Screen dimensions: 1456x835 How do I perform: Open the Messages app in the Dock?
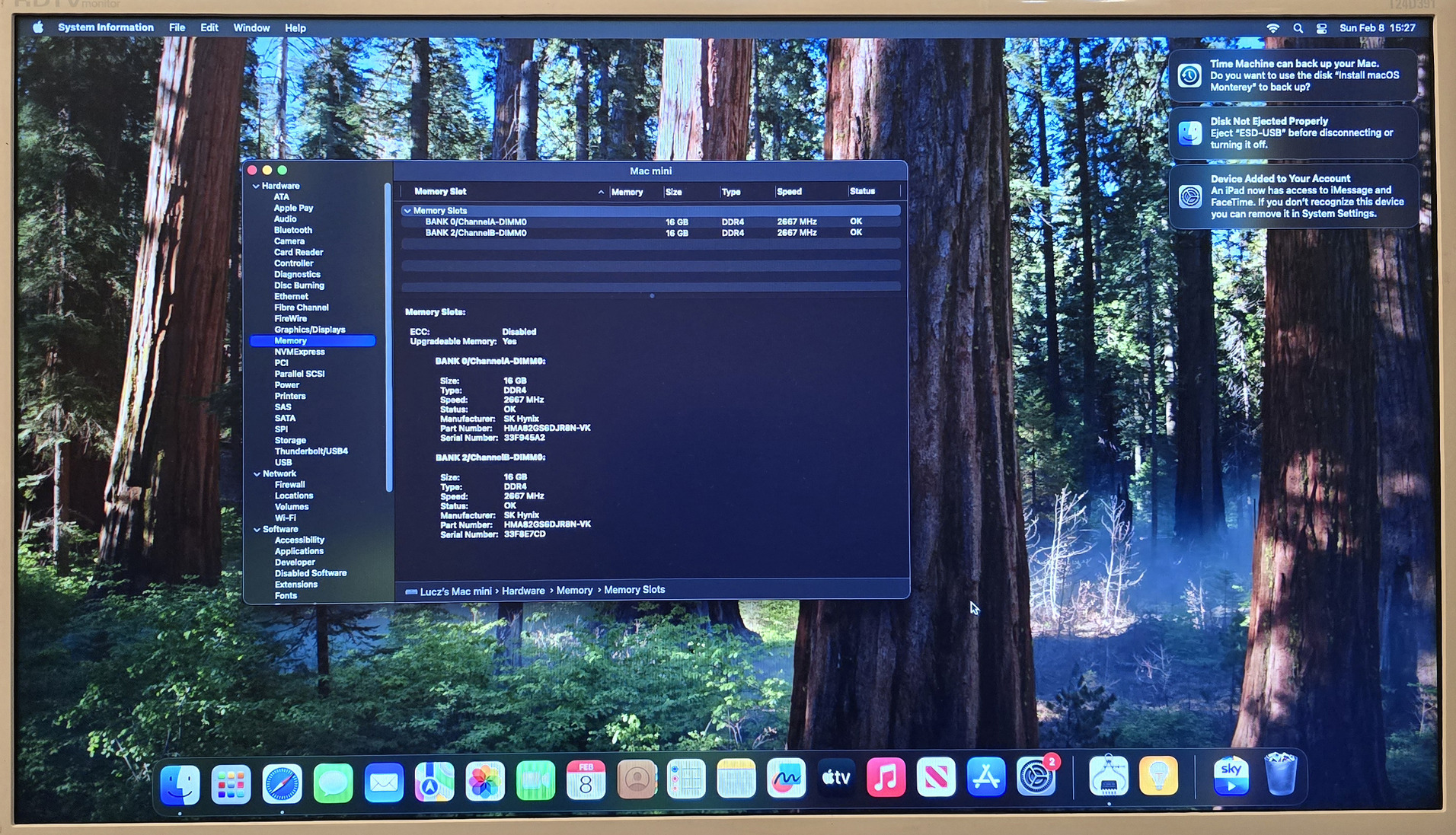pos(333,782)
